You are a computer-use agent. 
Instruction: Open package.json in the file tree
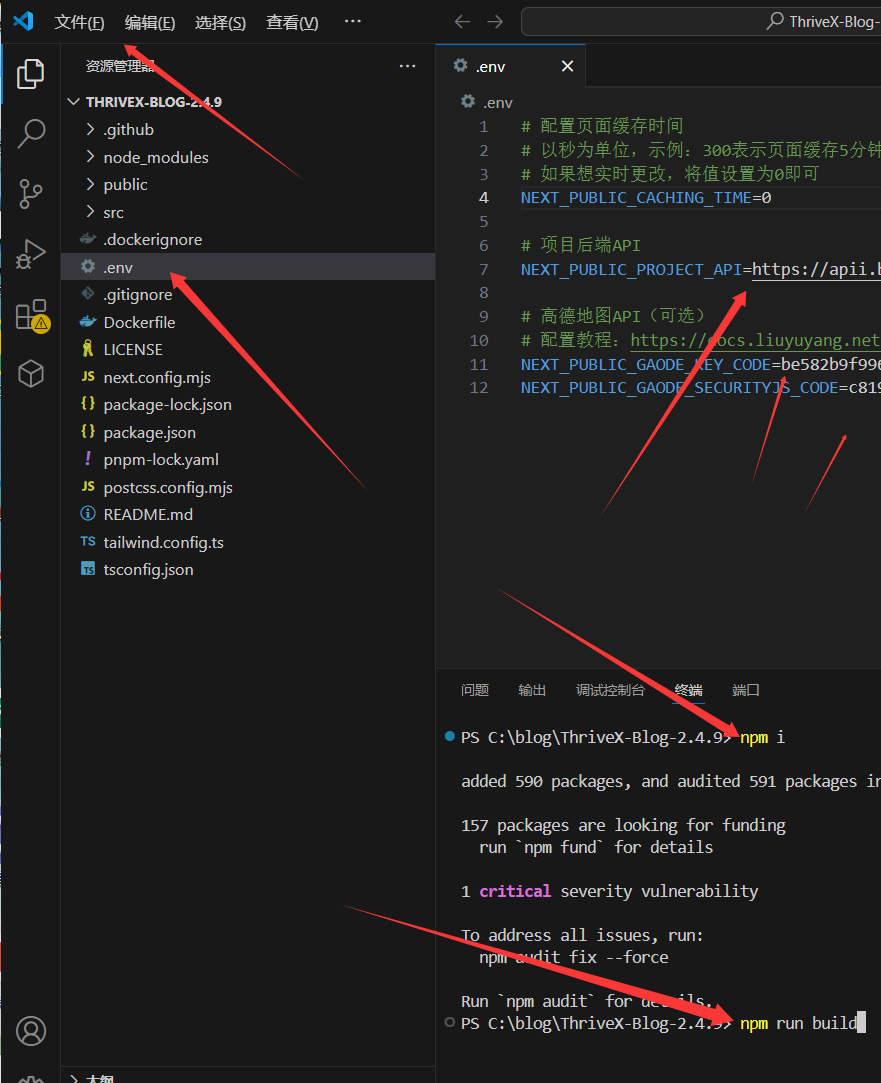point(149,432)
